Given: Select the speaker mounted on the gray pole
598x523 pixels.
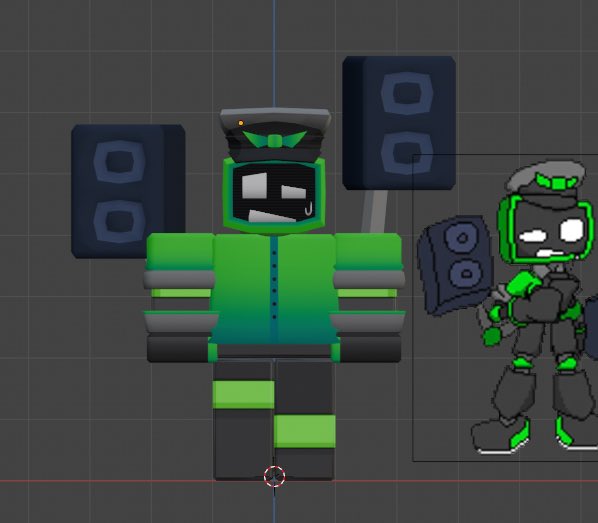Looking at the screenshot, I should point(399,123).
